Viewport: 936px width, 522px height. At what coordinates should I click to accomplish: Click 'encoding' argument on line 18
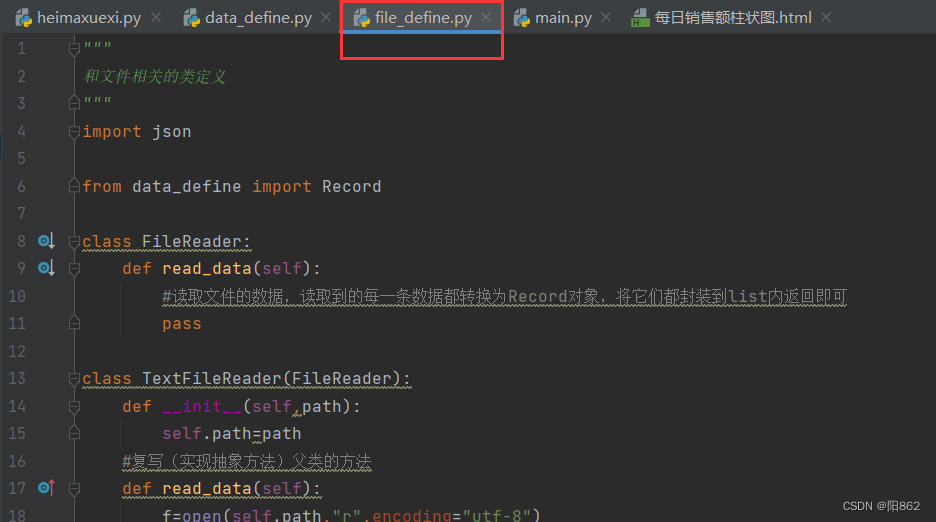412,515
